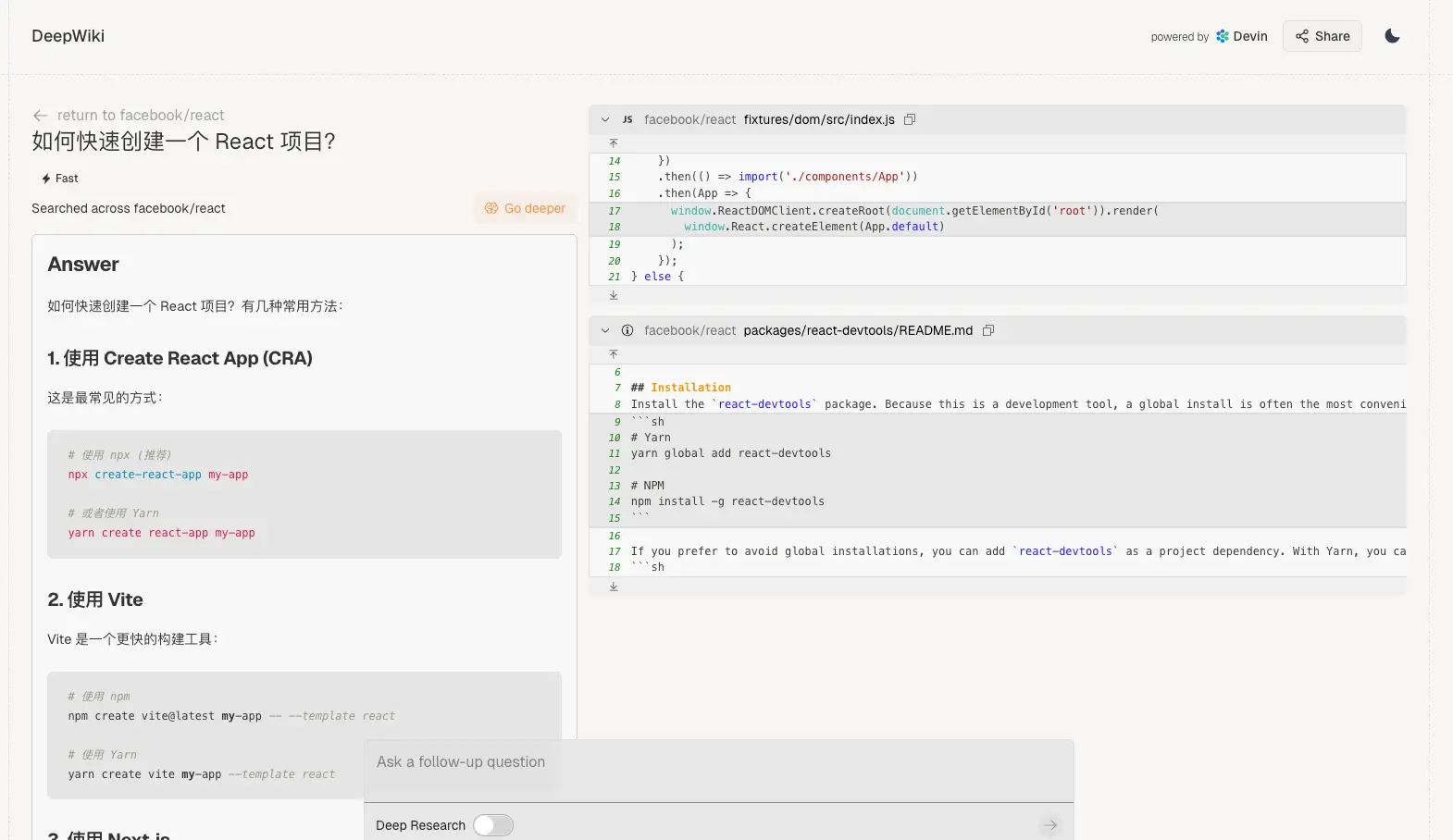This screenshot has width=1453, height=840.
Task: Click the 'Answer' heading
Action: 83,265
